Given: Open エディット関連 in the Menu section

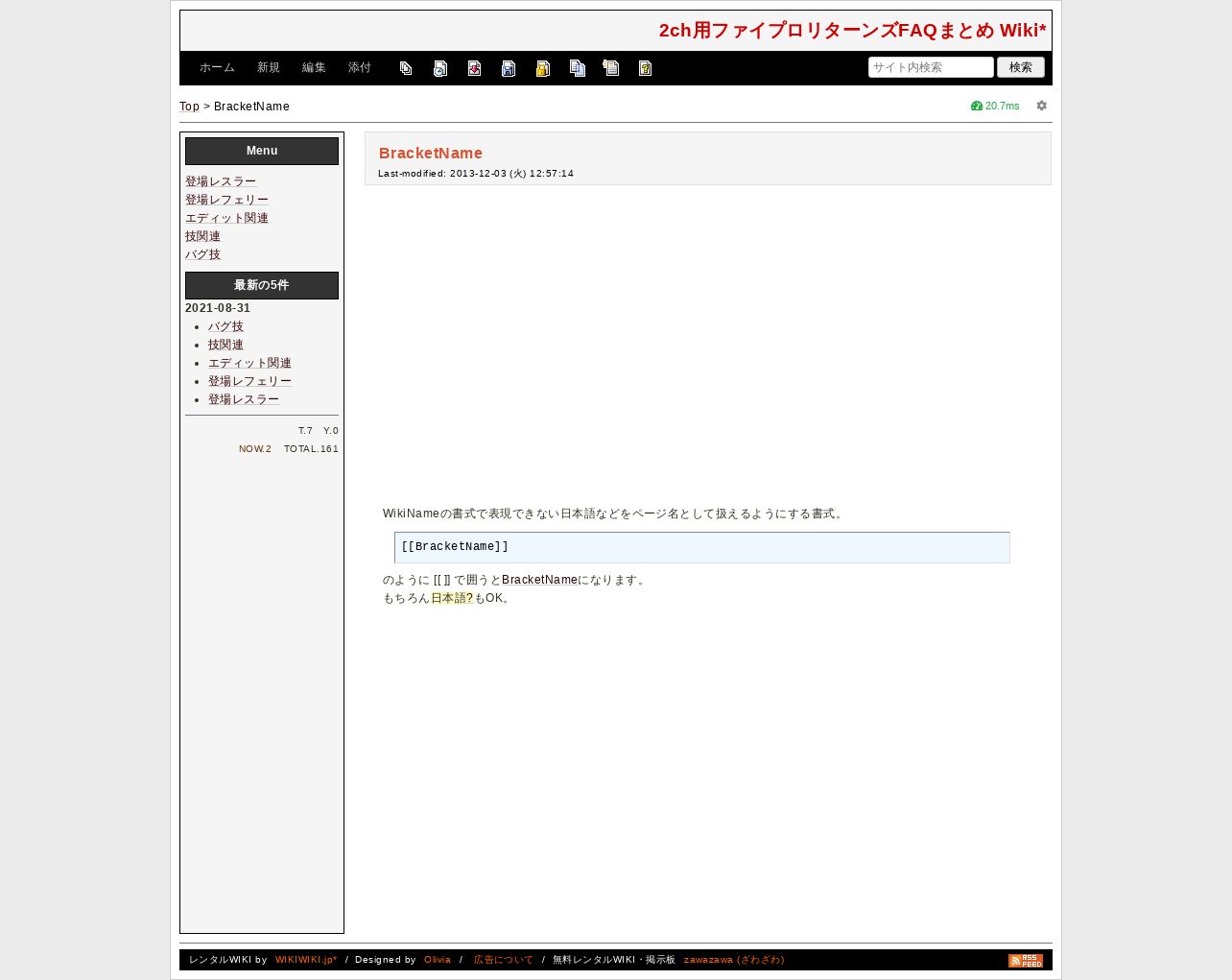Looking at the screenshot, I should click(226, 218).
